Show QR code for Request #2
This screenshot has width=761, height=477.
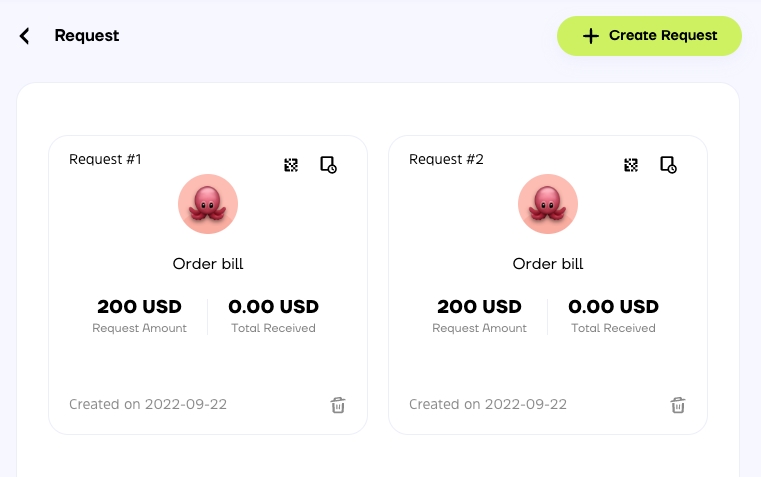click(x=631, y=165)
